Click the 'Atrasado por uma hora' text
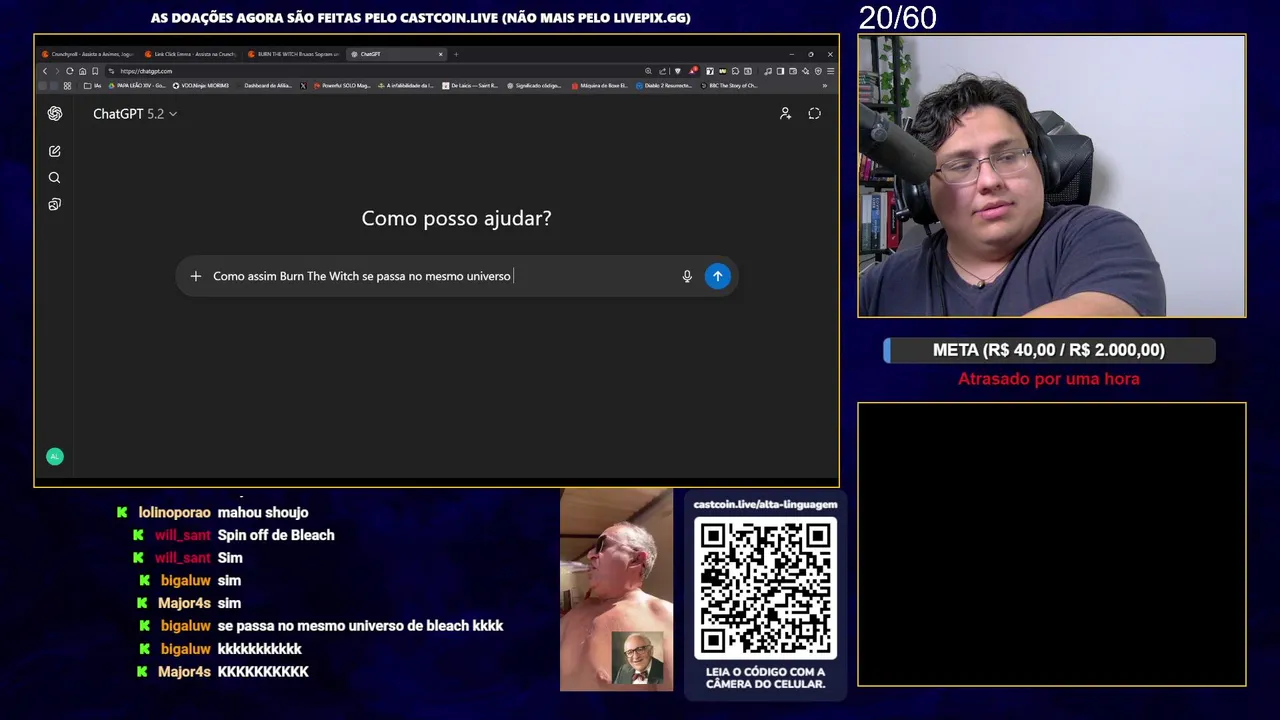This screenshot has height=720, width=1280. click(x=1049, y=379)
